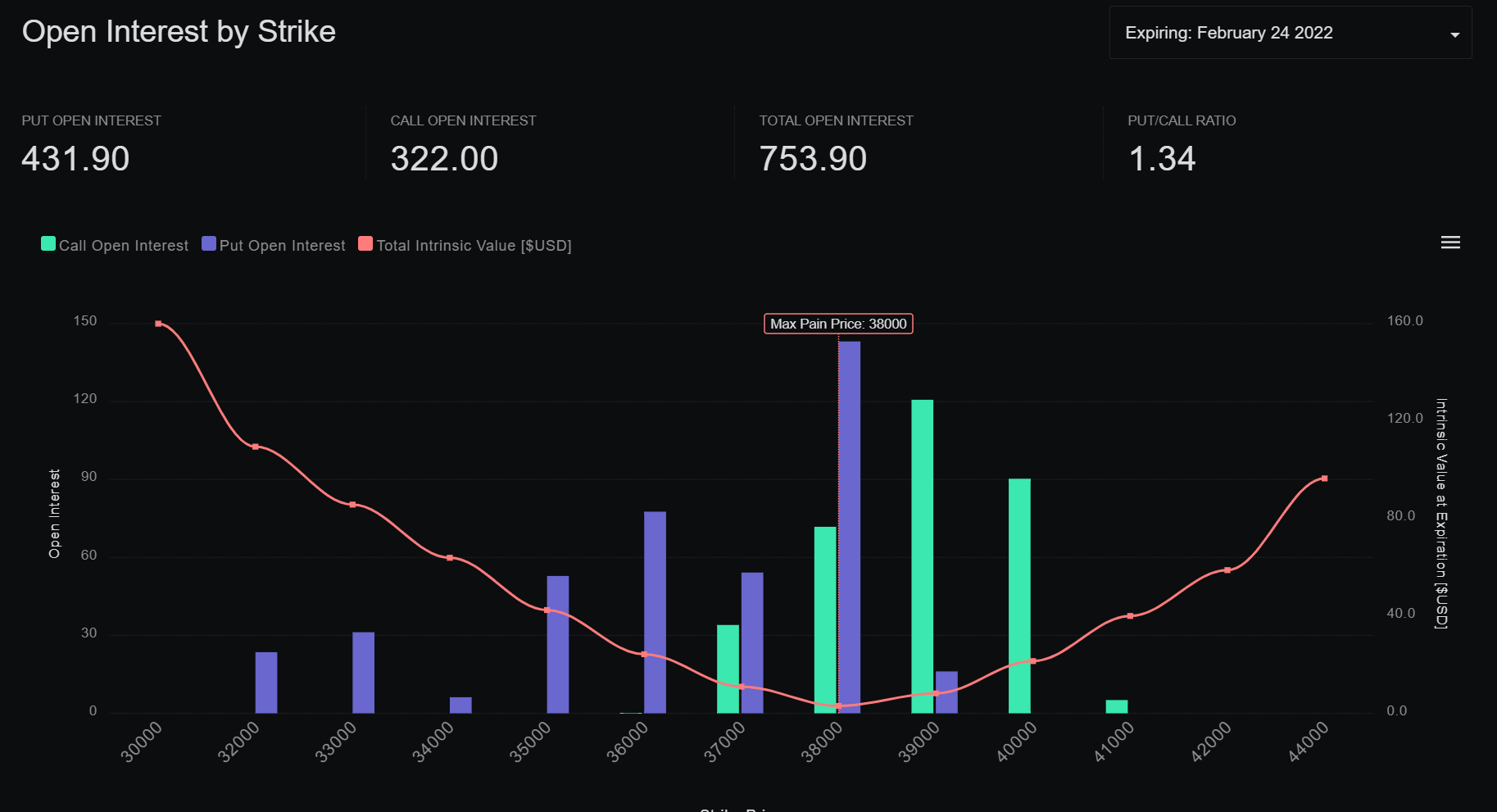Screen dimensions: 1497x812
Task: Click the Intrinsic Value at Expiration axis title
Action: [x=1441, y=514]
